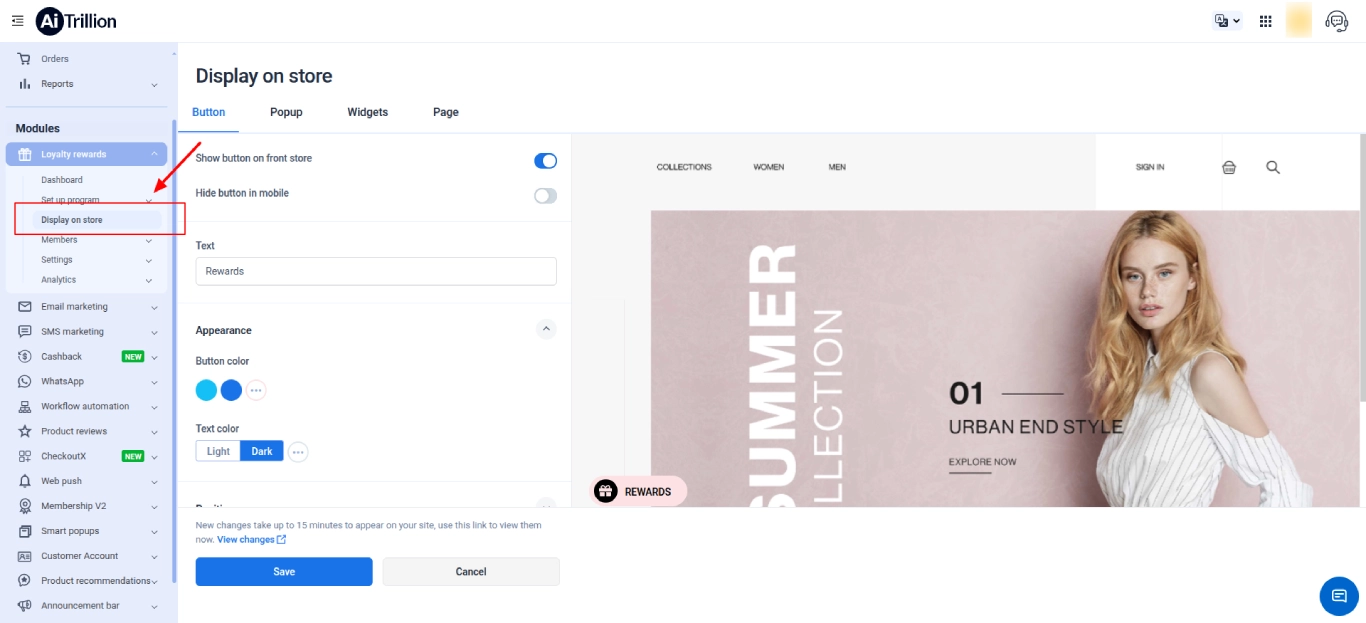Click the Smart popups icon
Image resolution: width=1366 pixels, height=623 pixels.
(x=24, y=531)
